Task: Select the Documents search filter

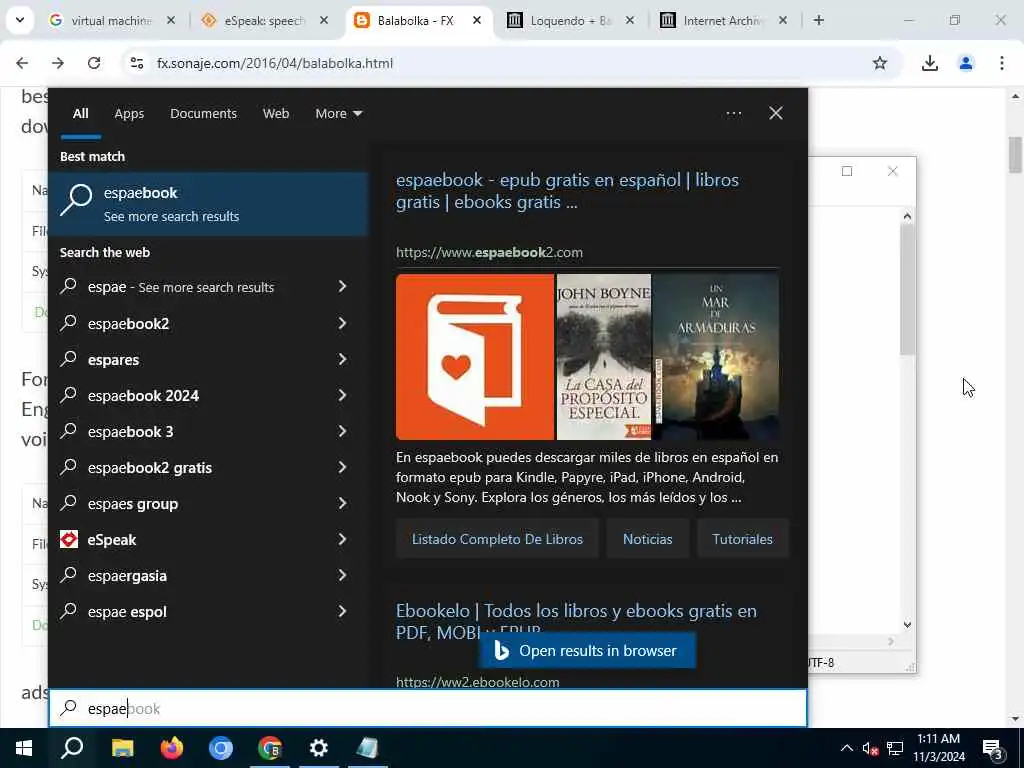Action: [x=204, y=114]
